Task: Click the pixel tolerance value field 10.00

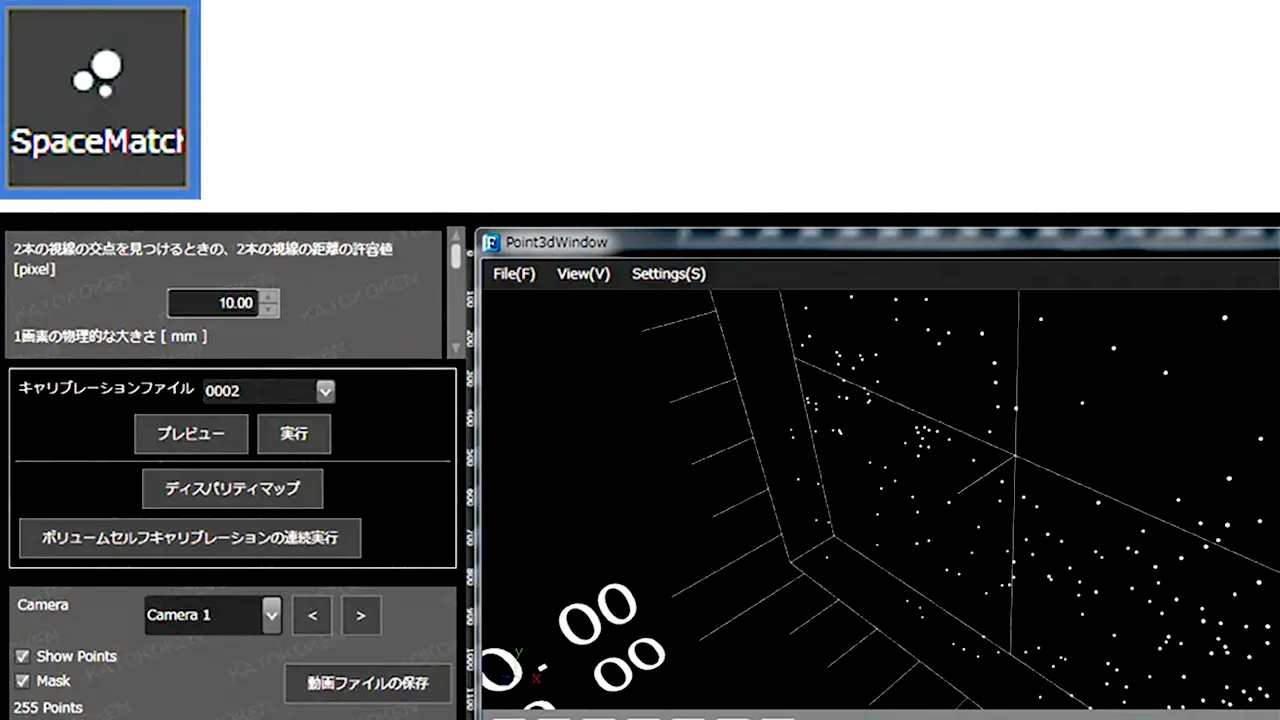Action: tap(213, 303)
